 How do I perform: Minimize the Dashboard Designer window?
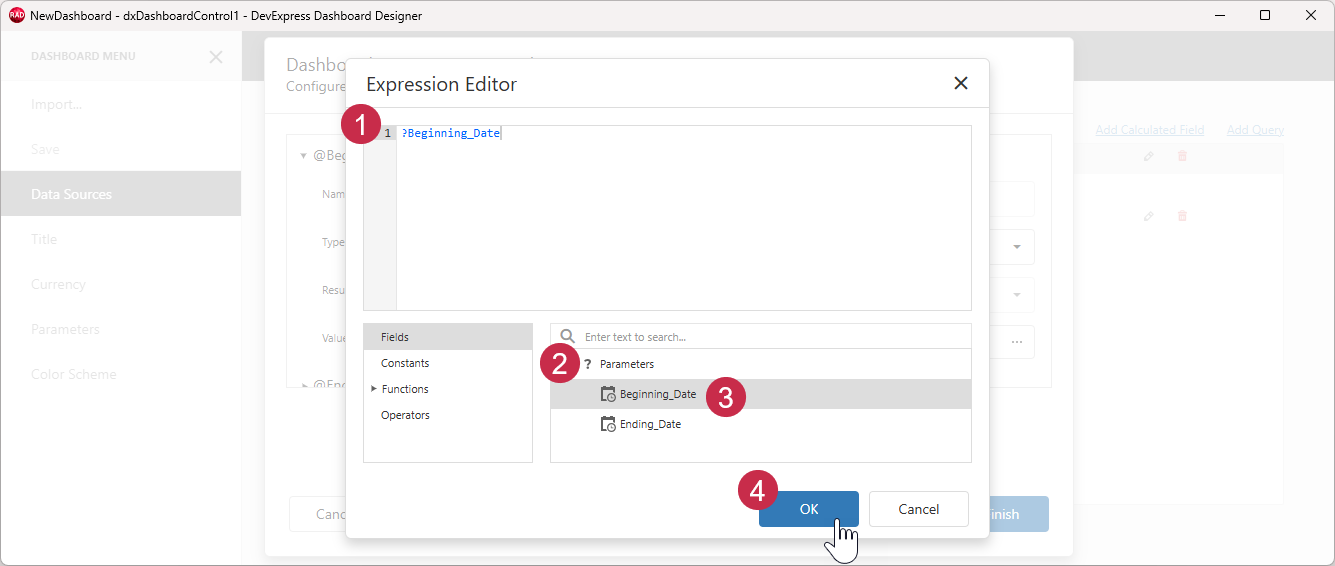point(1220,15)
